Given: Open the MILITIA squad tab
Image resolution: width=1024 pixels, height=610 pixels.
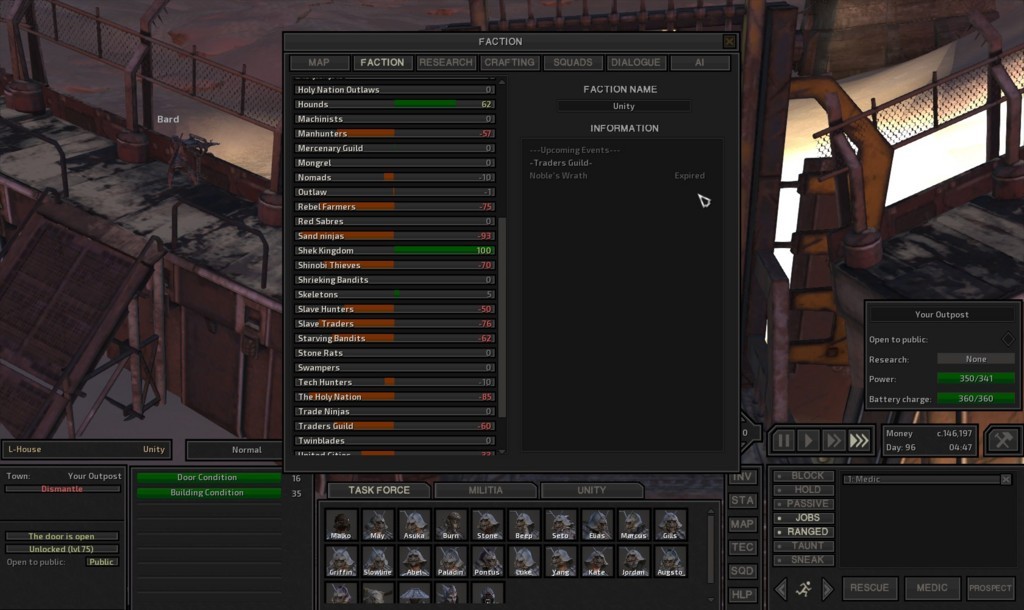Looking at the screenshot, I should pyautogui.click(x=485, y=490).
